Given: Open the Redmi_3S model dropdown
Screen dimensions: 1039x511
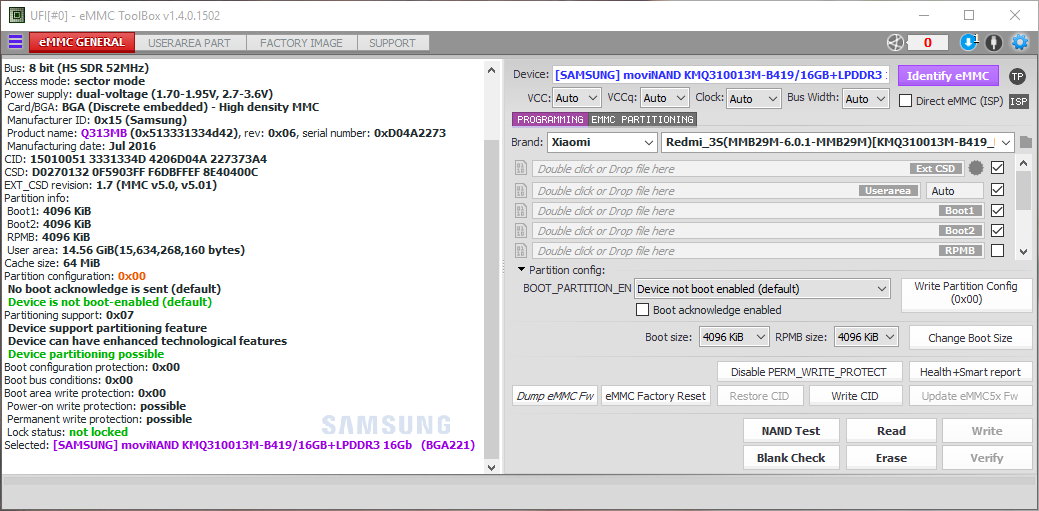Looking at the screenshot, I should pos(838,142).
